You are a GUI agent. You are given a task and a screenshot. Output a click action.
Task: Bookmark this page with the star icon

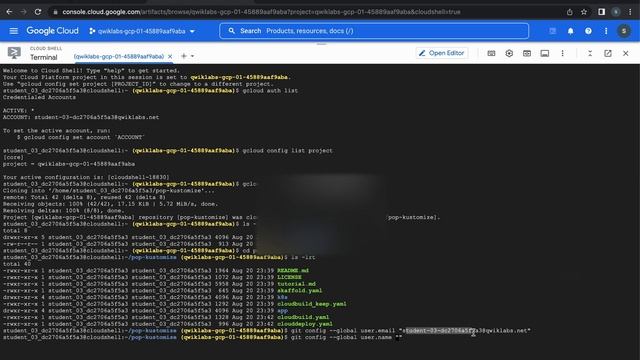[584, 12]
